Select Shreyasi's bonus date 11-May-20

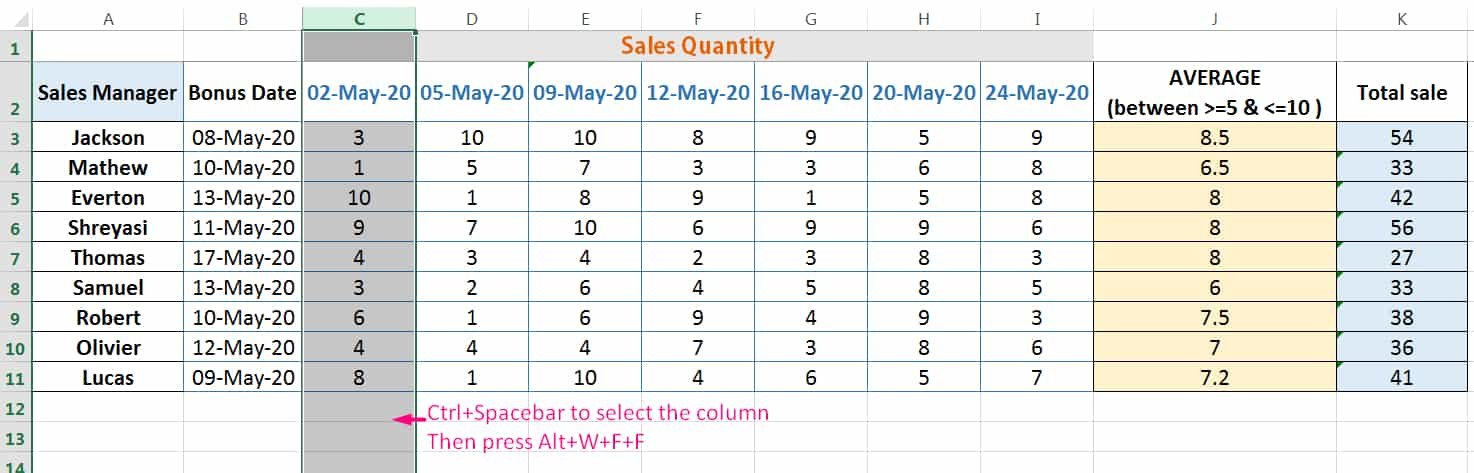coord(243,227)
